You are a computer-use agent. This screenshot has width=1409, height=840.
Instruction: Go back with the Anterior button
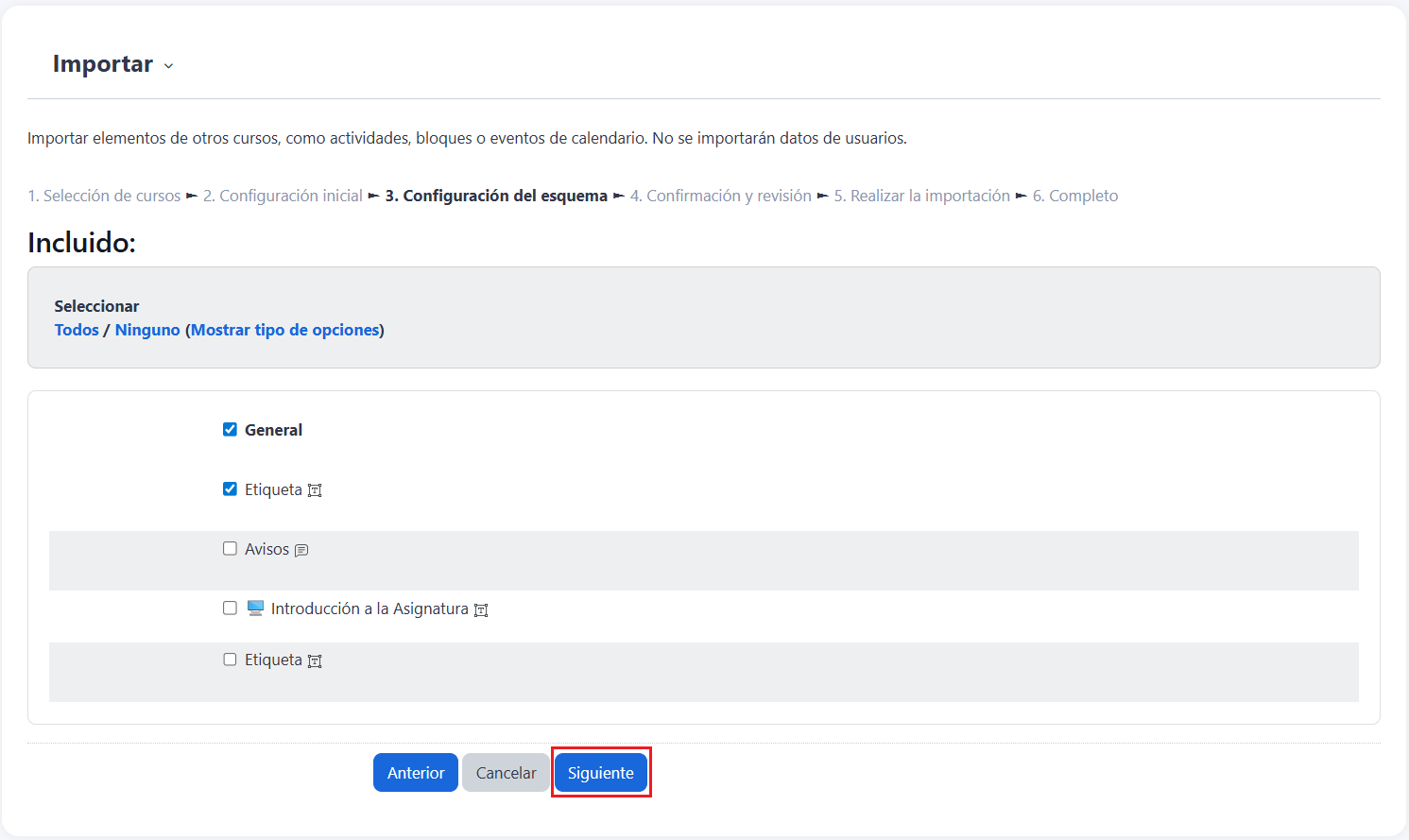(415, 772)
